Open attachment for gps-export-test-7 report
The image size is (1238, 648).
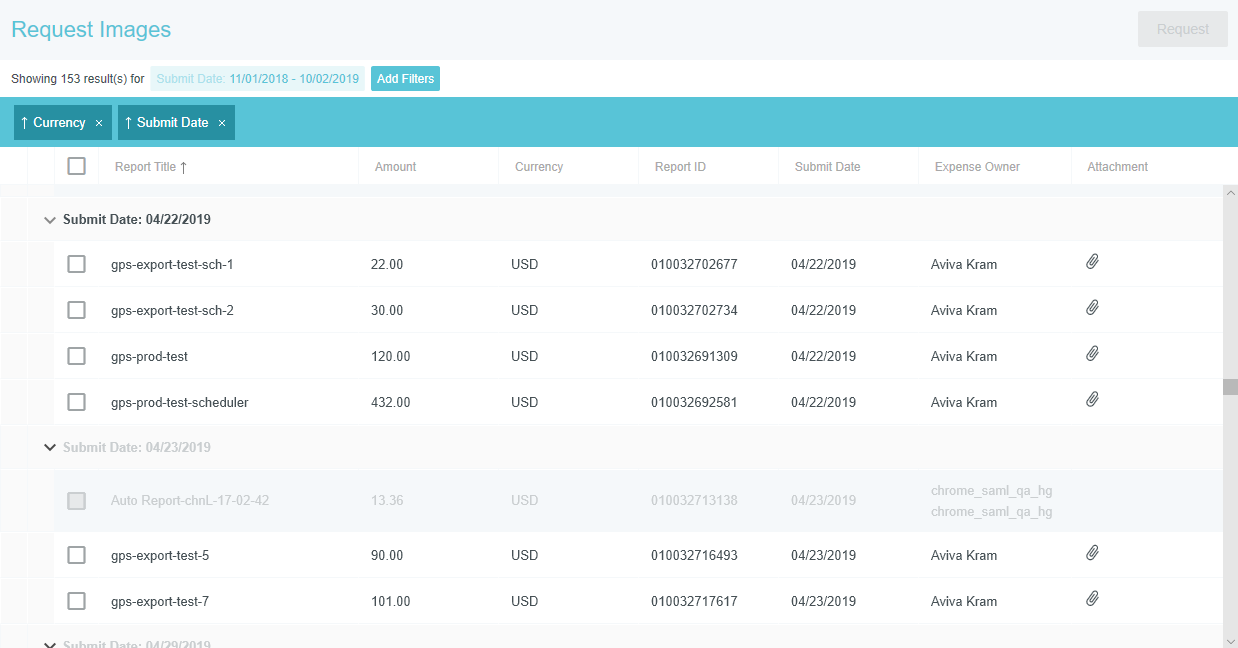coord(1092,599)
